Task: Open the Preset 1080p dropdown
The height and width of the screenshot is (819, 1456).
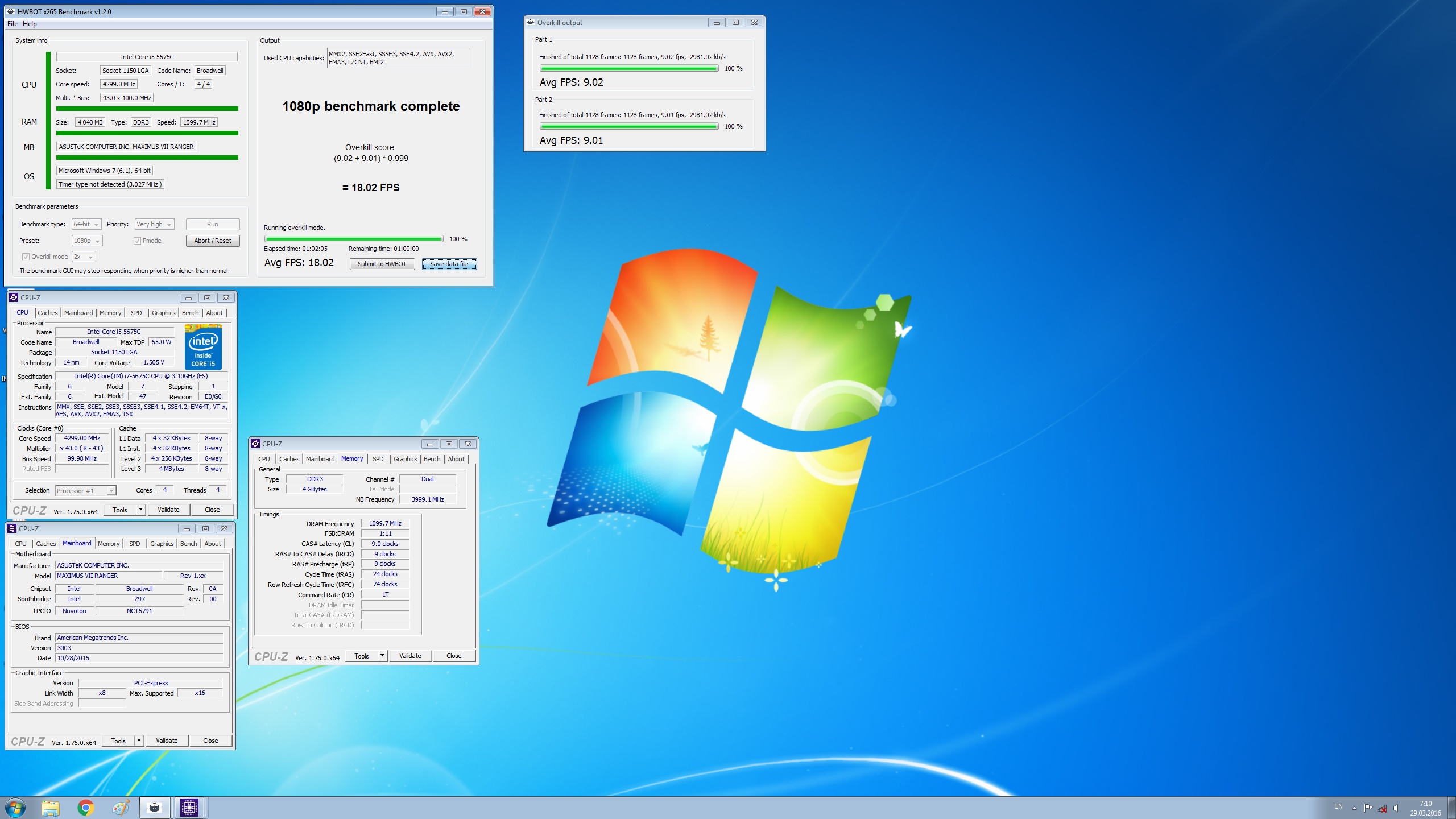Action: [x=87, y=241]
